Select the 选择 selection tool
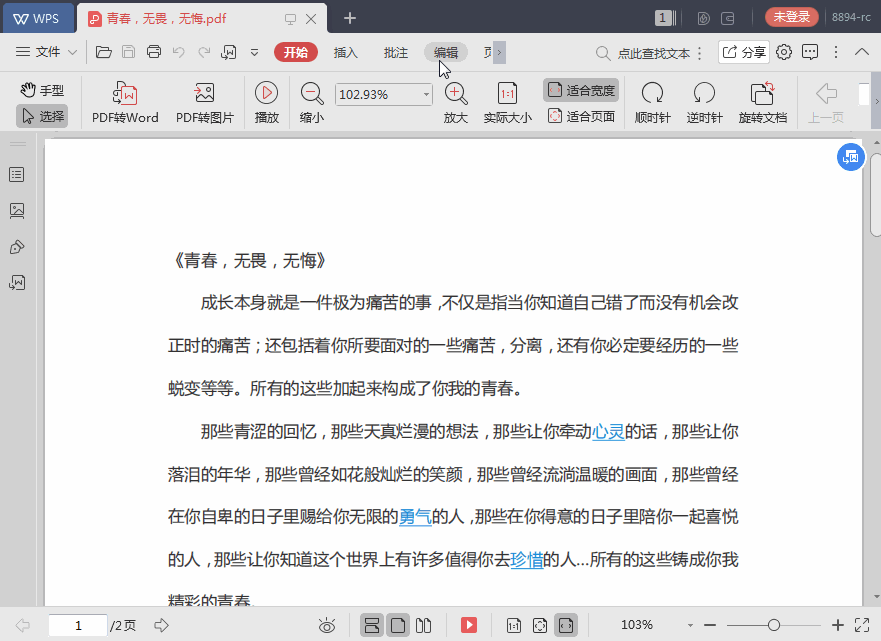The image size is (881, 641). (x=42, y=116)
